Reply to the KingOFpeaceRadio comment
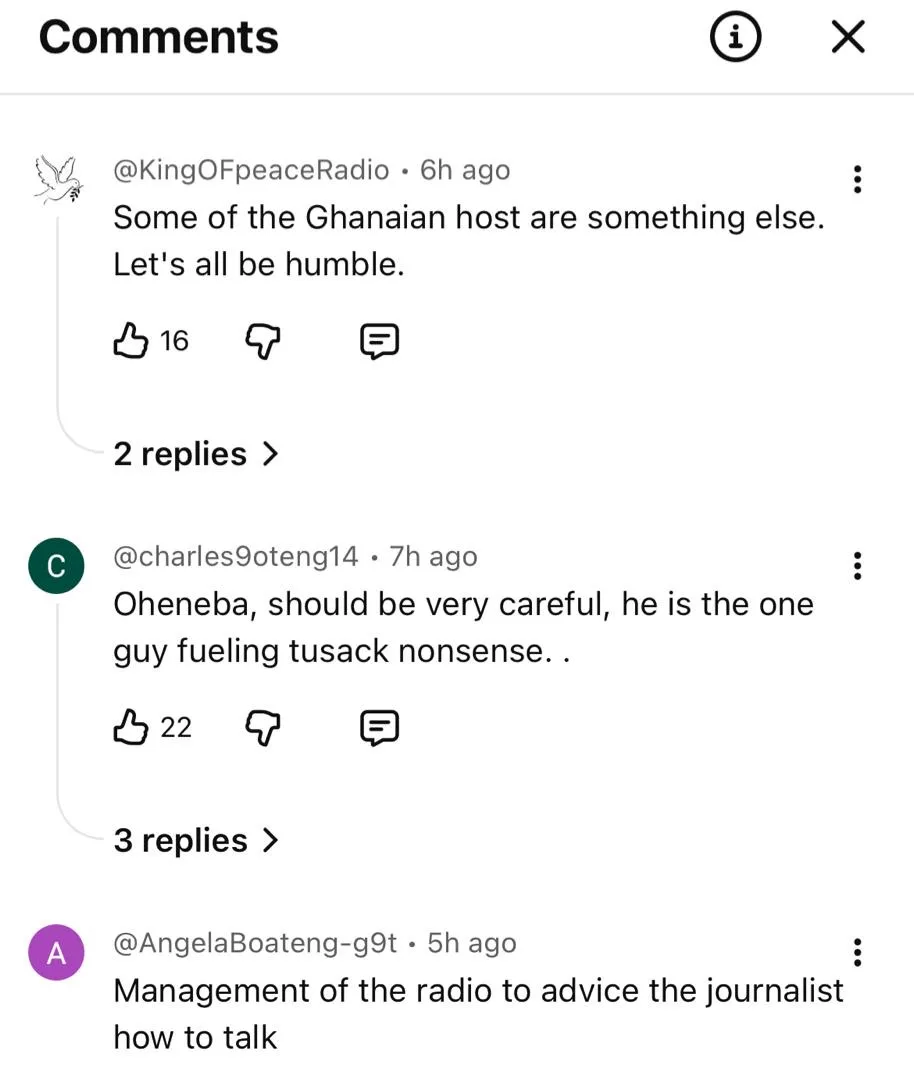 tap(379, 342)
